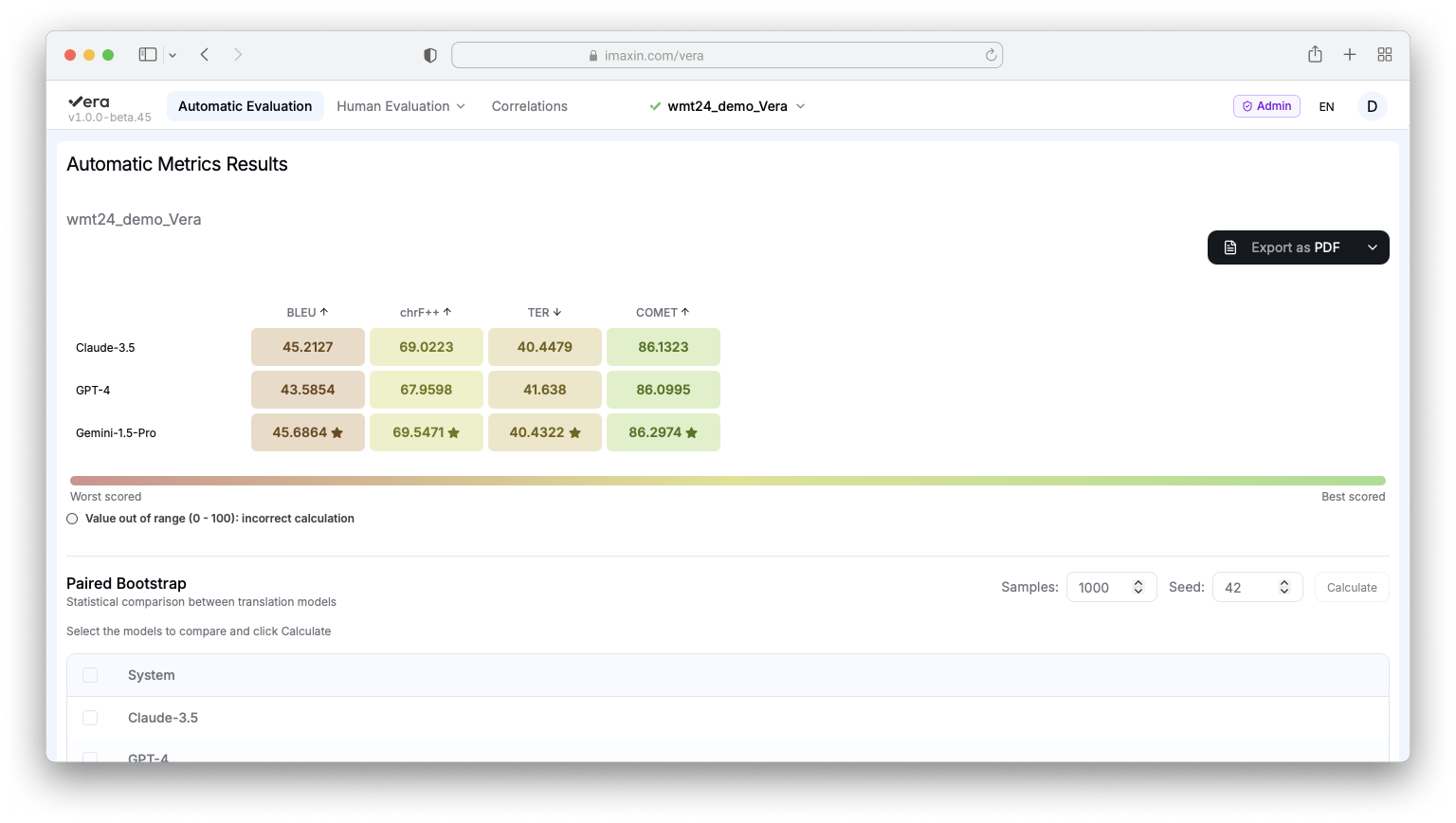Select Claude-3.5 COMET score 86.1323
Screen dimensions: 1456x823
pyautogui.click(x=664, y=347)
